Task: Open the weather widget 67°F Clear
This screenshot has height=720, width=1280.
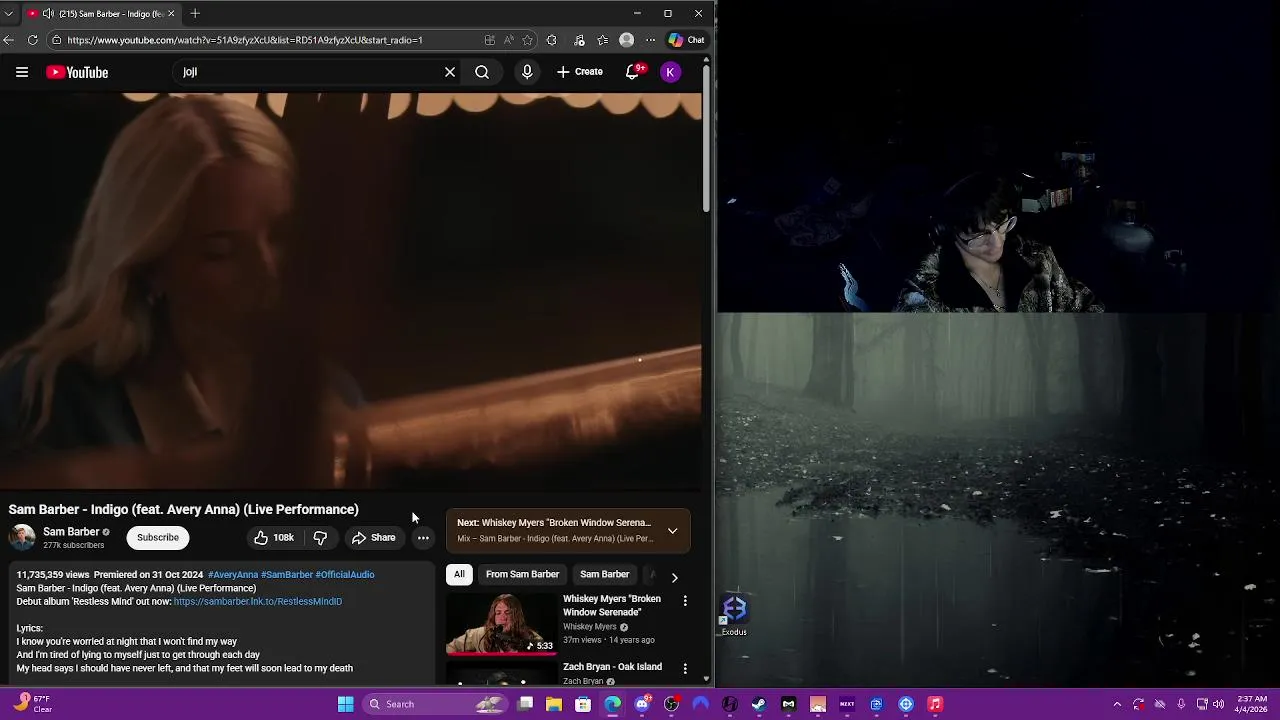Action: pyautogui.click(x=30, y=704)
